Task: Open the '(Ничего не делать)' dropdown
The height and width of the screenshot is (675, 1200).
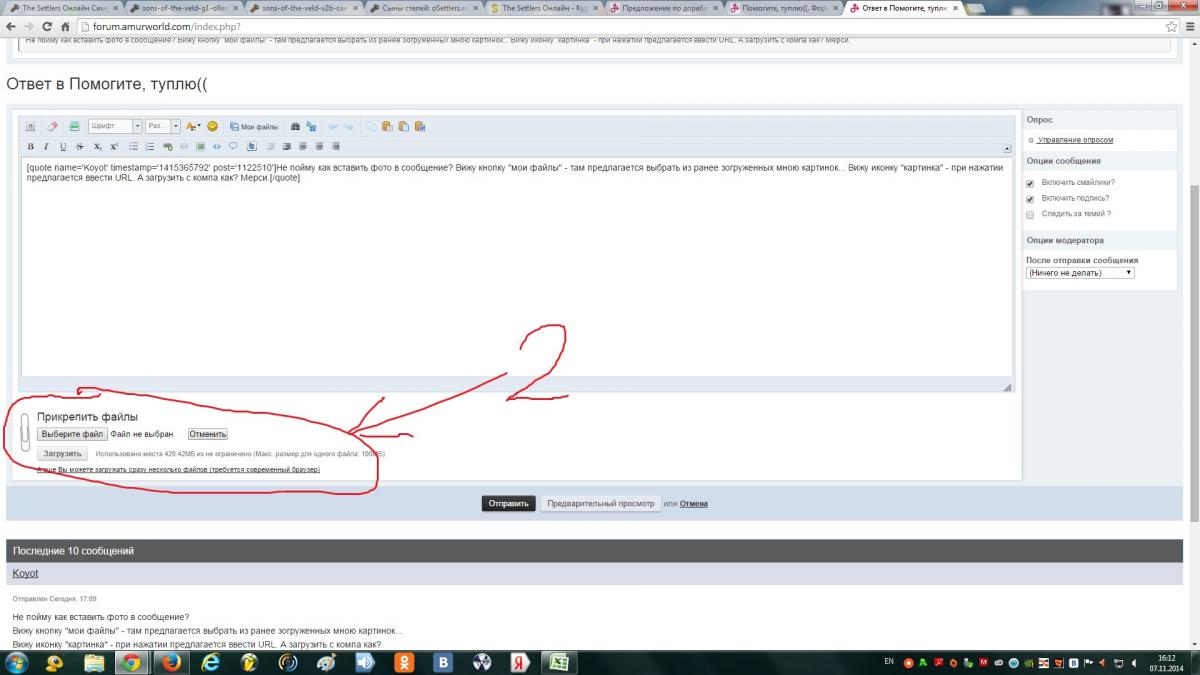Action: point(1080,272)
